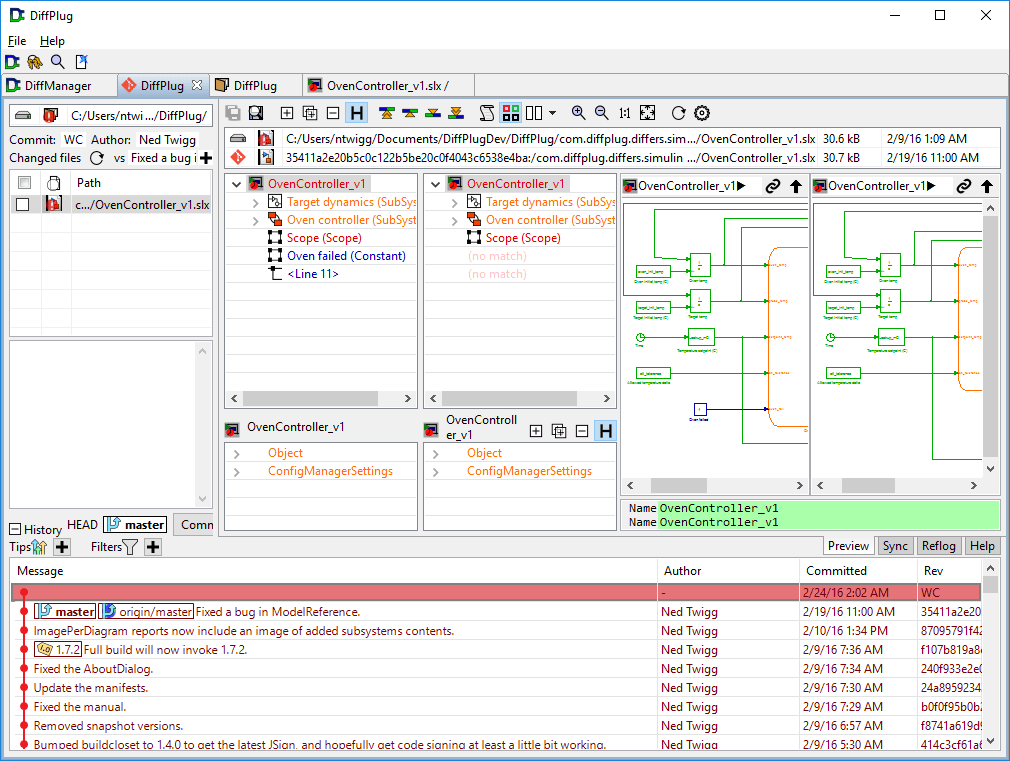
Task: Expand ConfigManagerSettings in left properties panel
Action: [x=237, y=472]
